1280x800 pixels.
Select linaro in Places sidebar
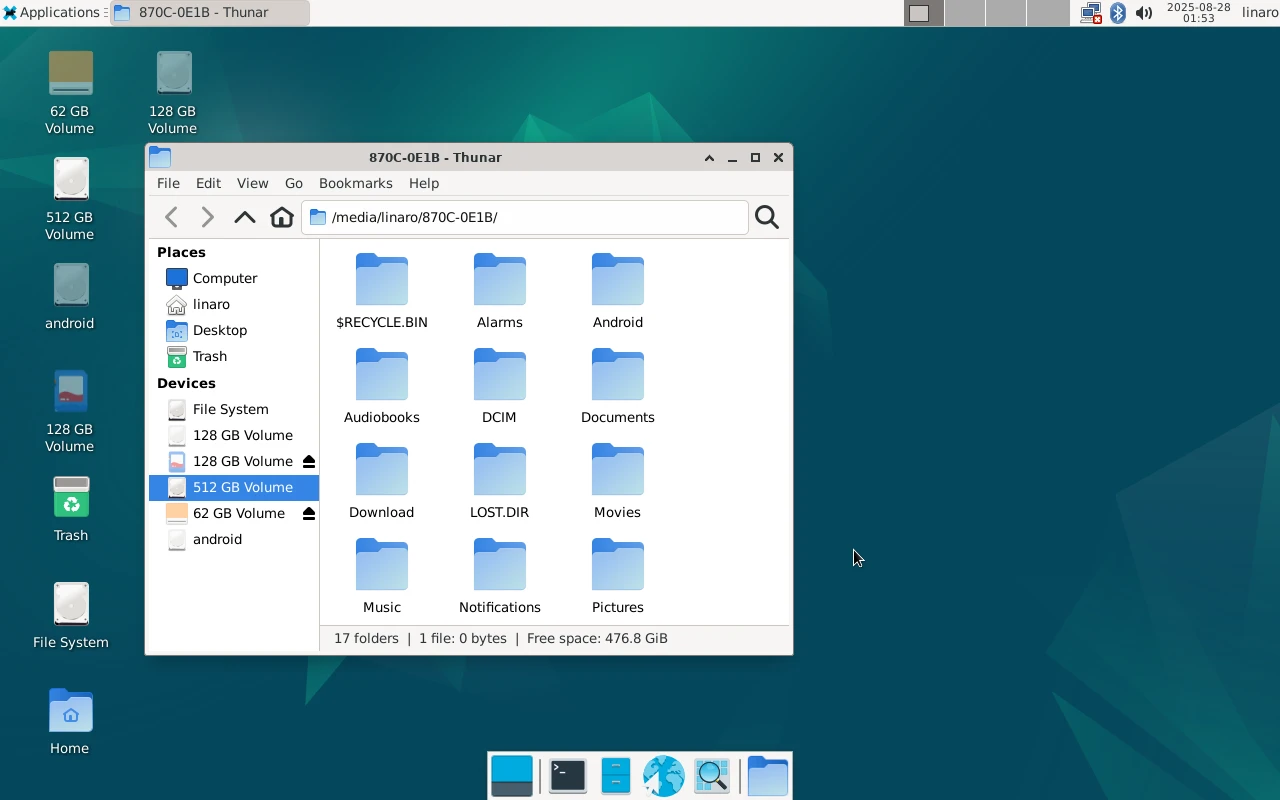234,304
